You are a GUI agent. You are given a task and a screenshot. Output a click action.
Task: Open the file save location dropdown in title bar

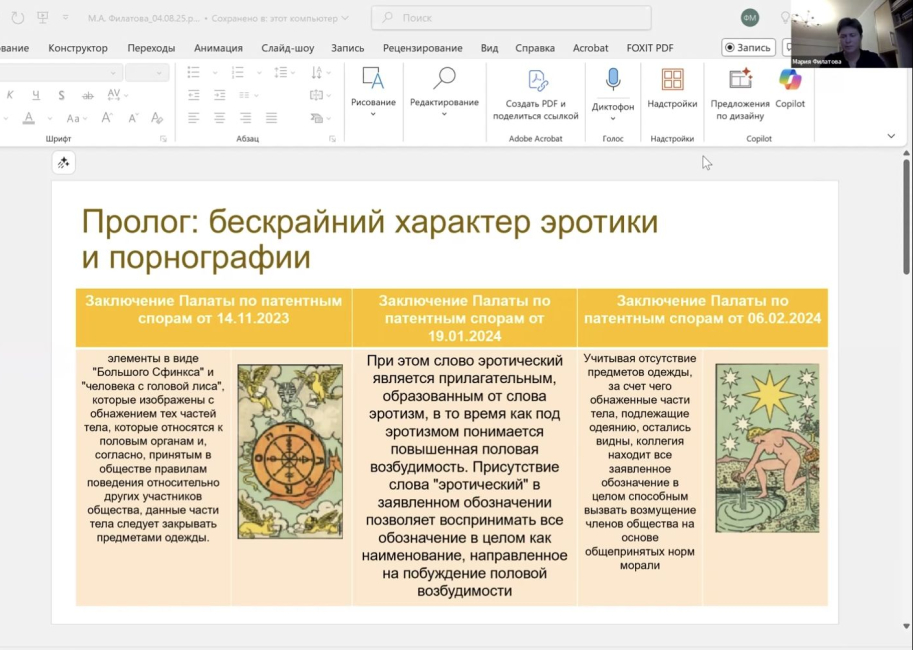345,18
